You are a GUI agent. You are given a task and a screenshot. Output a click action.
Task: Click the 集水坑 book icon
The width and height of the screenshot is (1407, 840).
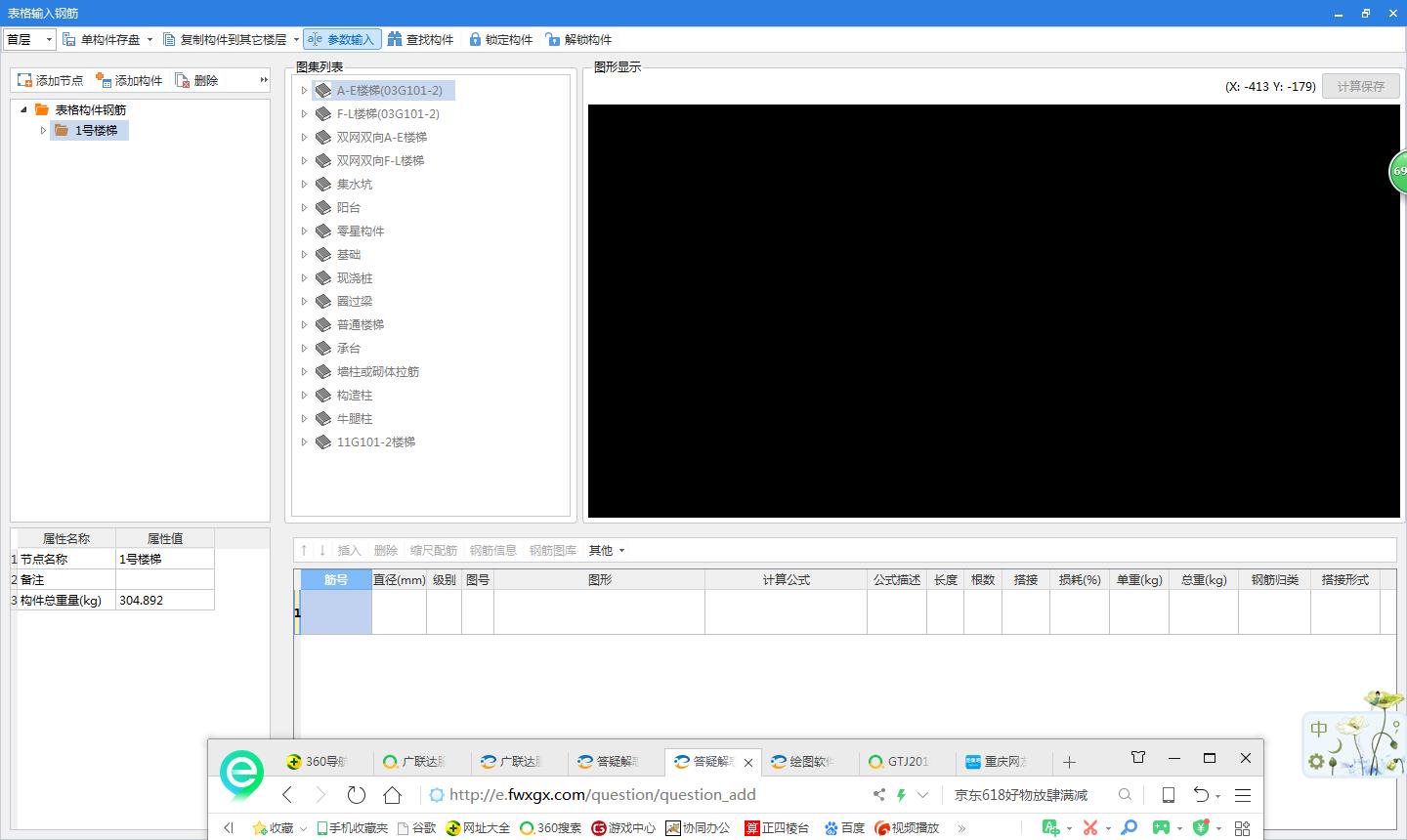322,184
